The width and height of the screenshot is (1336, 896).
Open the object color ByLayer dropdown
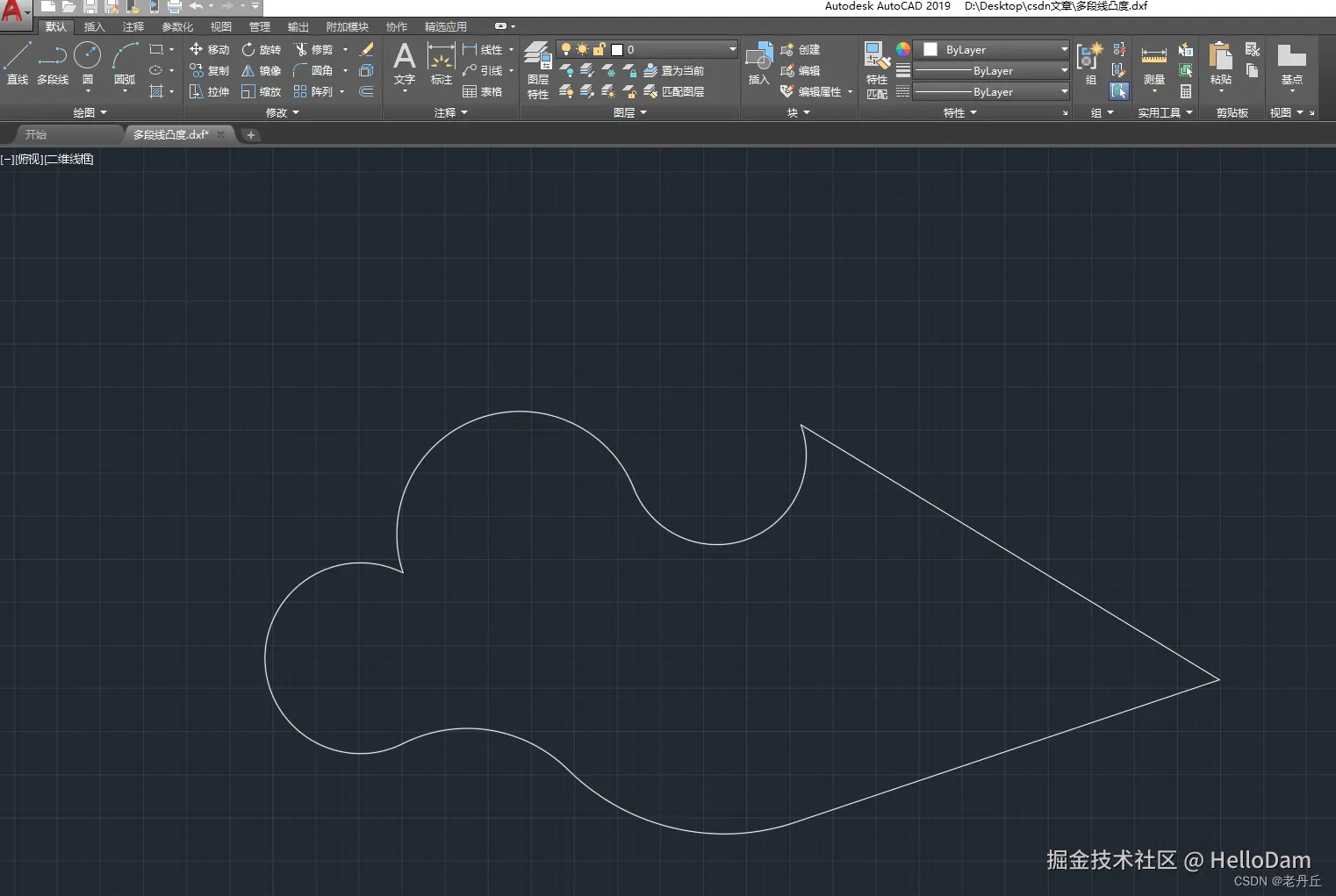[x=991, y=50]
